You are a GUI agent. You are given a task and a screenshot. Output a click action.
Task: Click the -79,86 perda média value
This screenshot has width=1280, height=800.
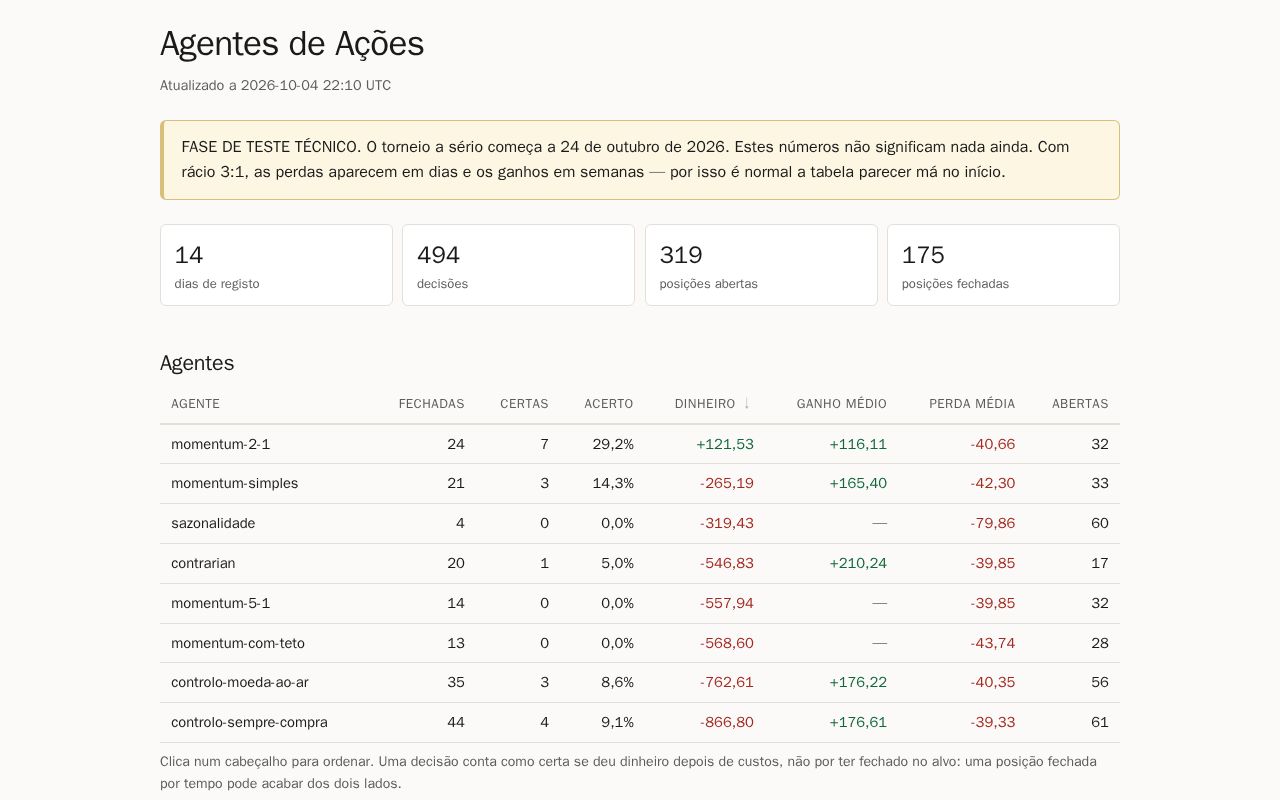pyautogui.click(x=993, y=524)
